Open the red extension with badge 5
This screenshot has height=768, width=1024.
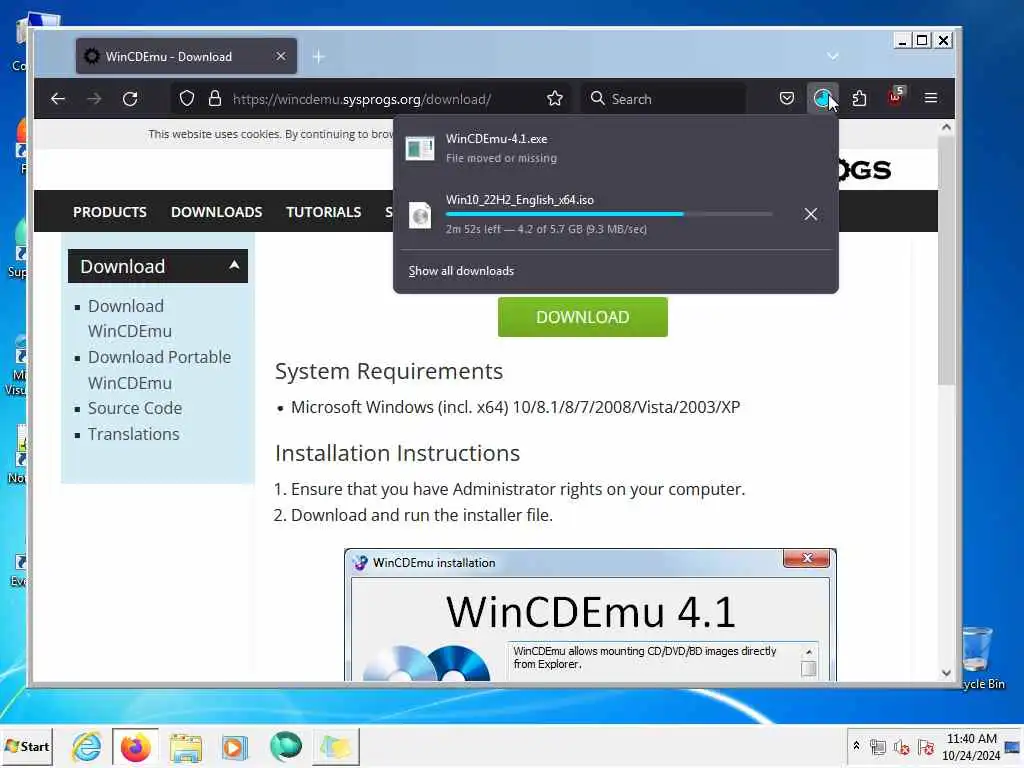click(x=895, y=97)
